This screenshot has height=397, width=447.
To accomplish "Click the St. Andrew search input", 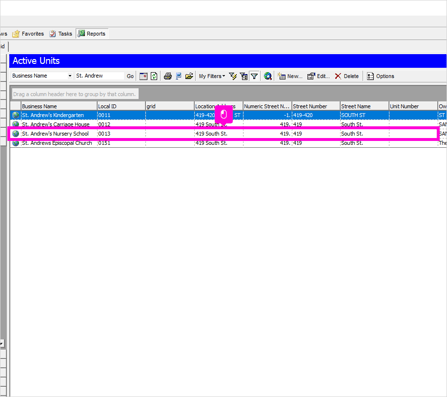I will tap(99, 76).
